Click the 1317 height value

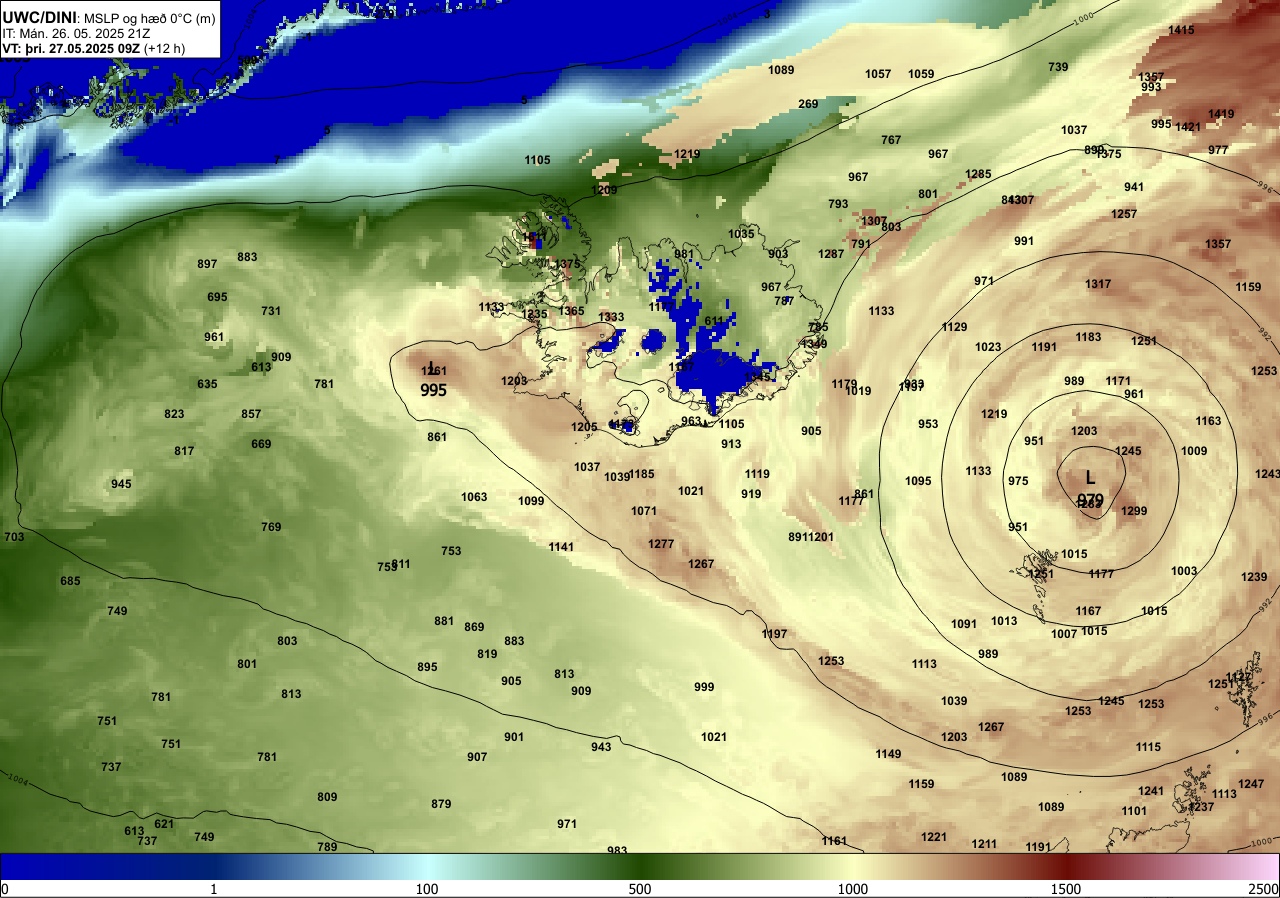pos(1098,284)
